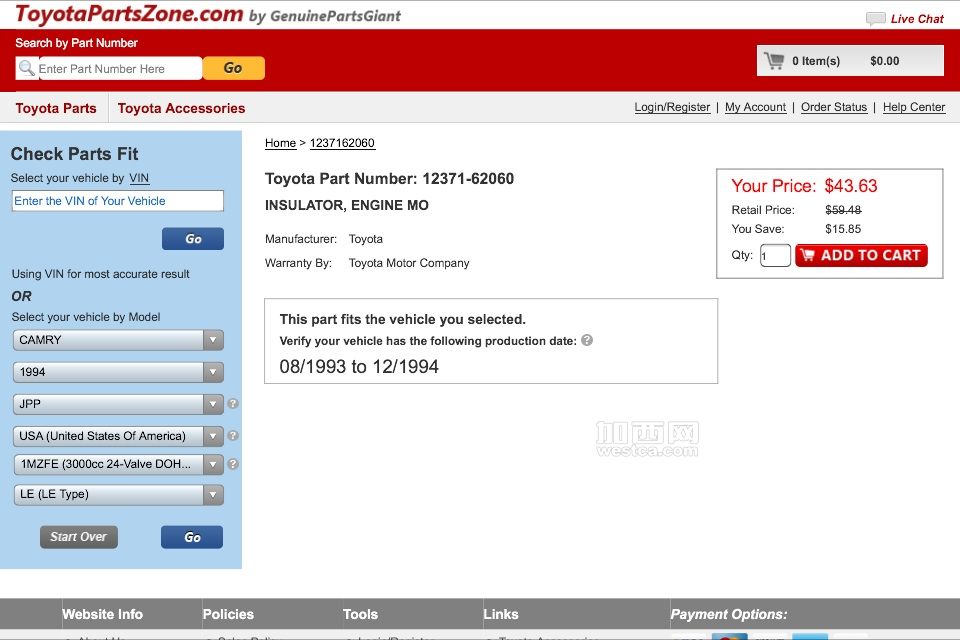Screen dimensions: 960x640
Task: Click the Go button under the VIN field
Action: [x=193, y=239]
